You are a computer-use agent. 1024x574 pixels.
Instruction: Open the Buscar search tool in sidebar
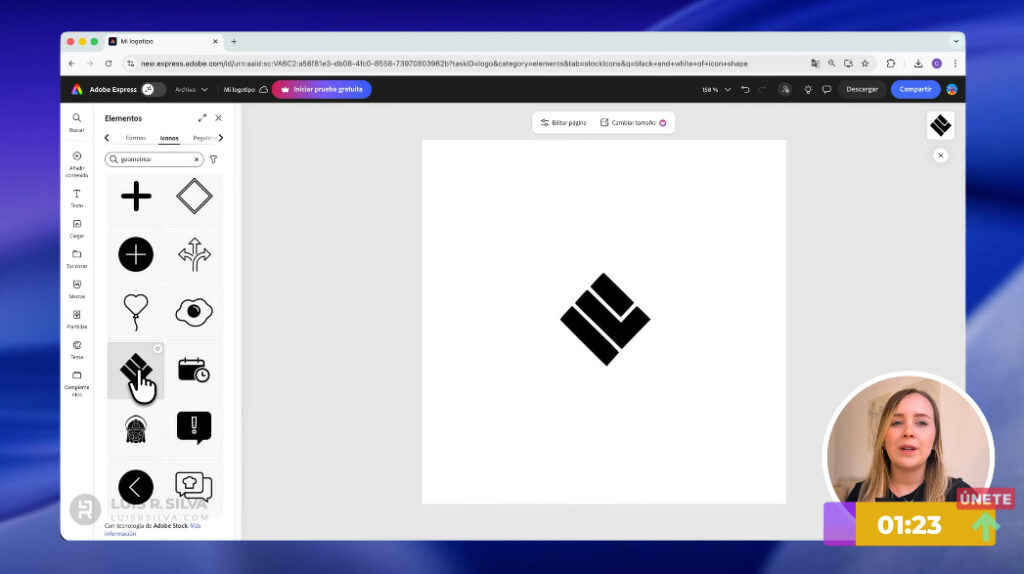click(x=76, y=122)
